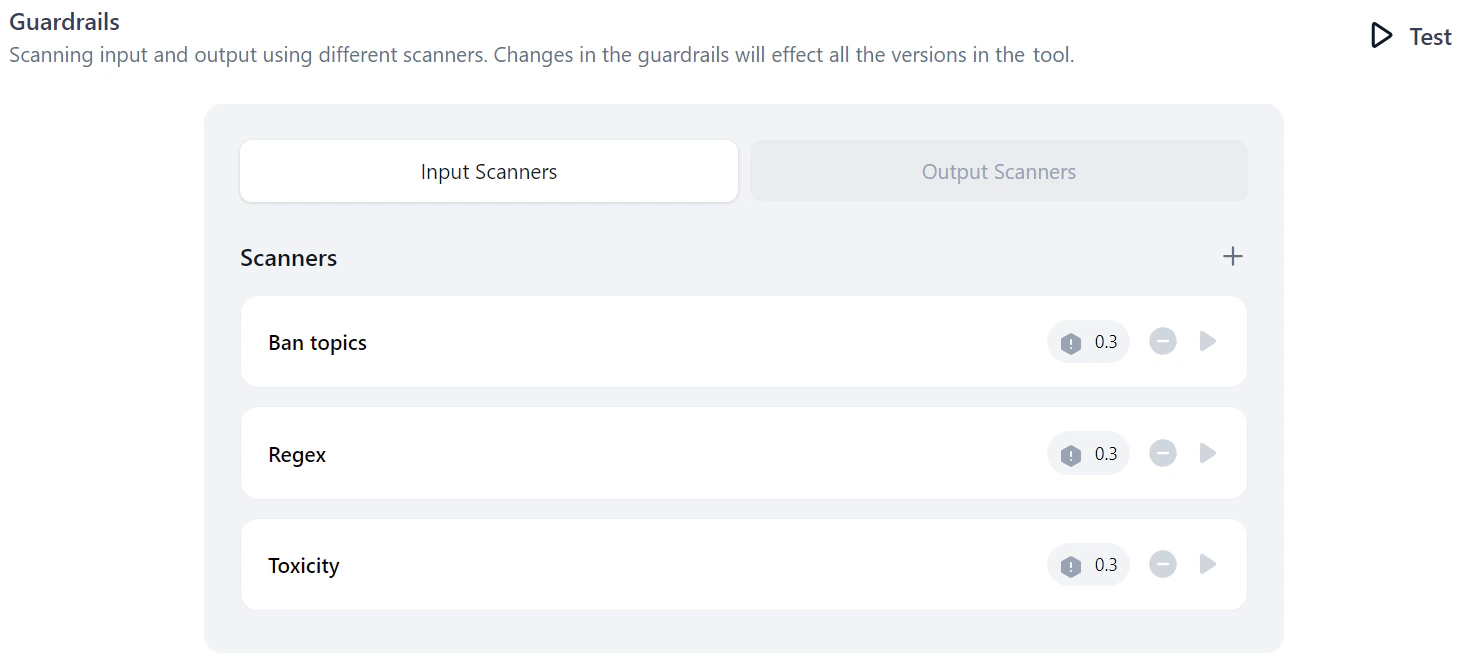Run the Regex scanner

1207,453
